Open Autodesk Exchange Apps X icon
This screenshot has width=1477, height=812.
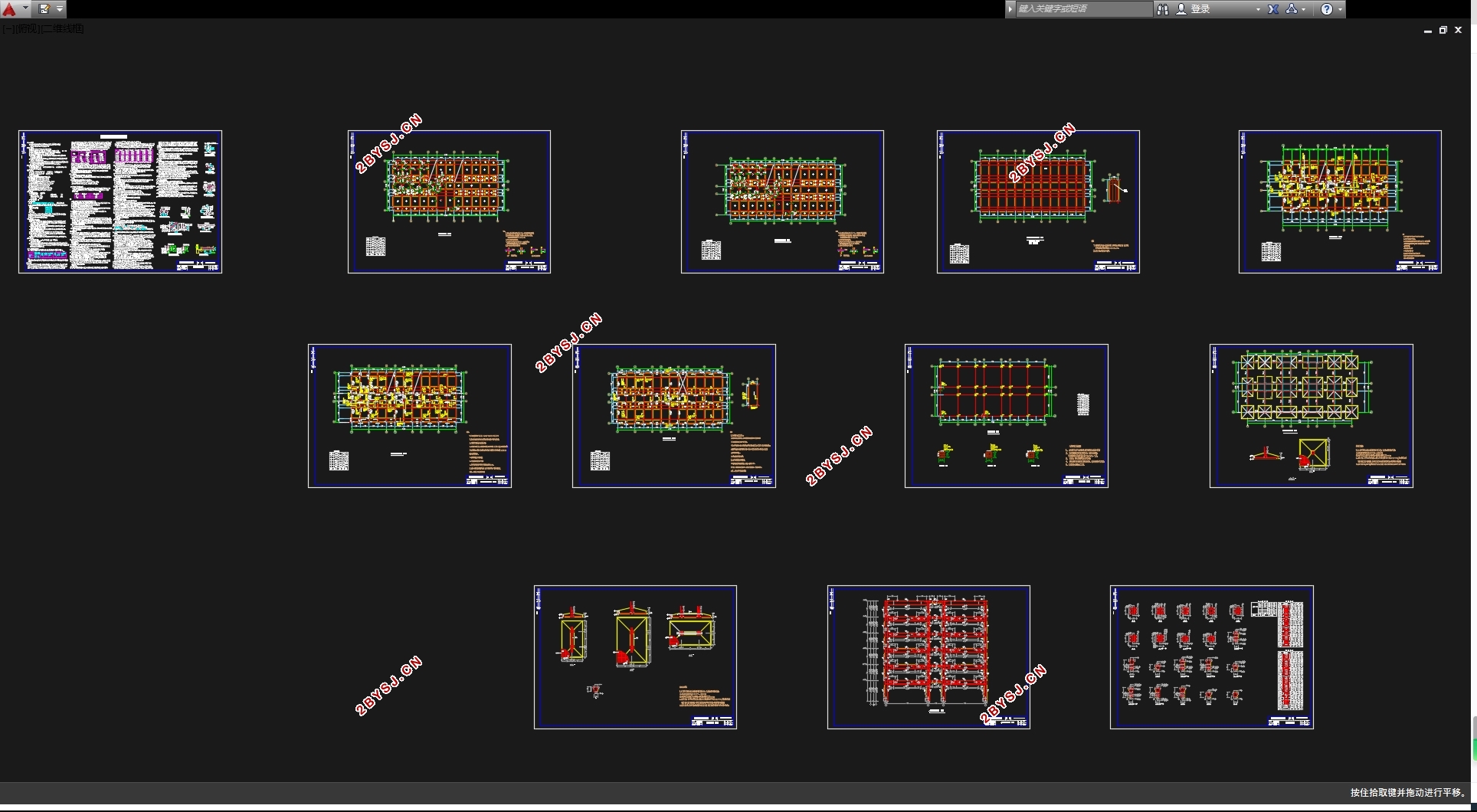(1273, 9)
